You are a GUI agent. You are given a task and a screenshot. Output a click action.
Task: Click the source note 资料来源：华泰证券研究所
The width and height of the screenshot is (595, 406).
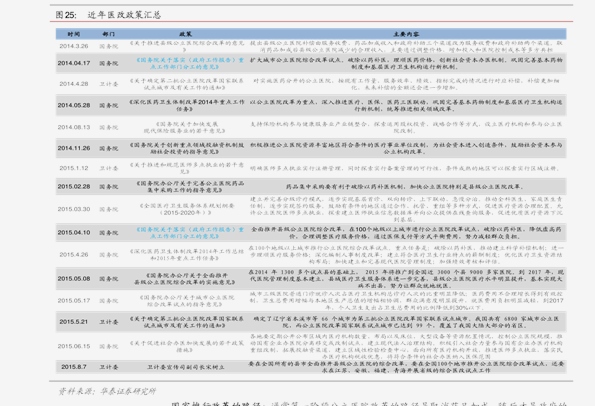(107, 391)
